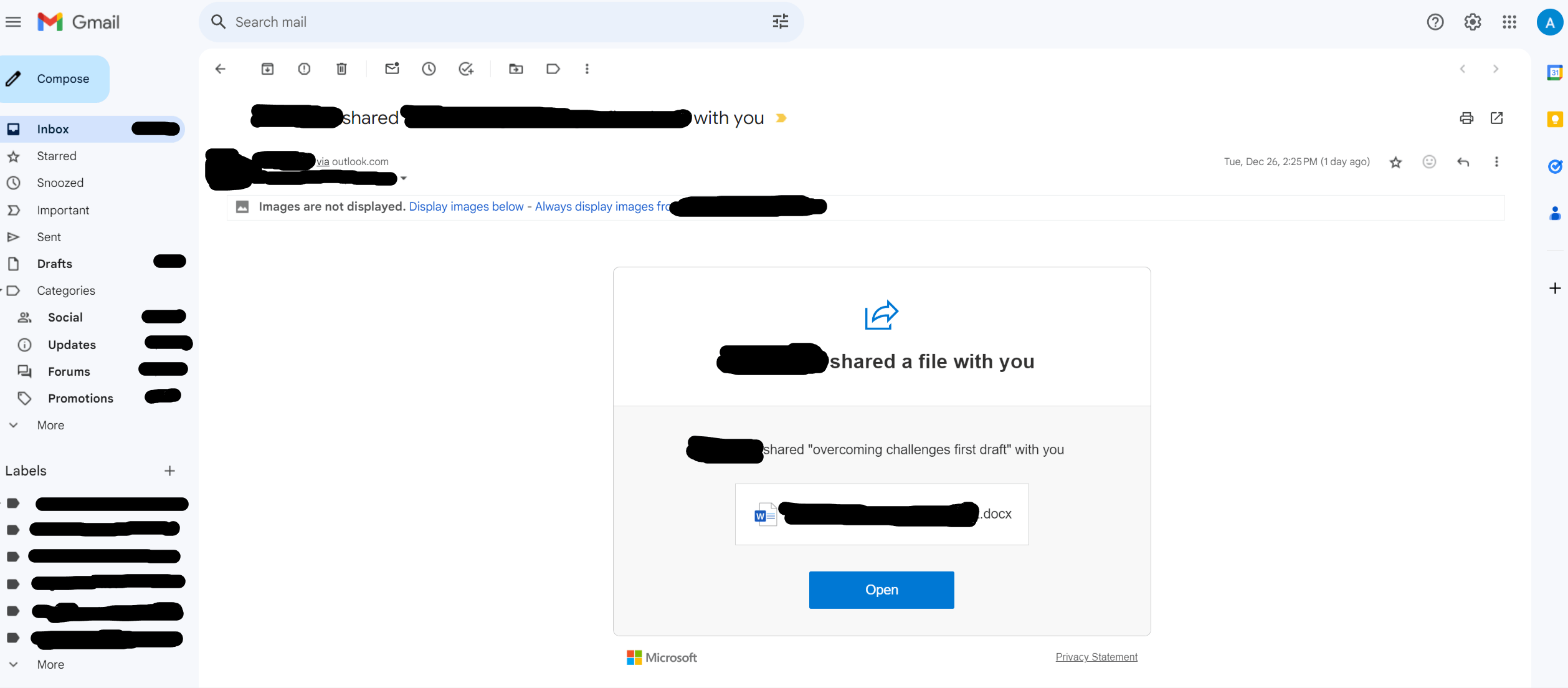Open the main menu hamburger icon
1568x688 pixels.
(x=13, y=22)
